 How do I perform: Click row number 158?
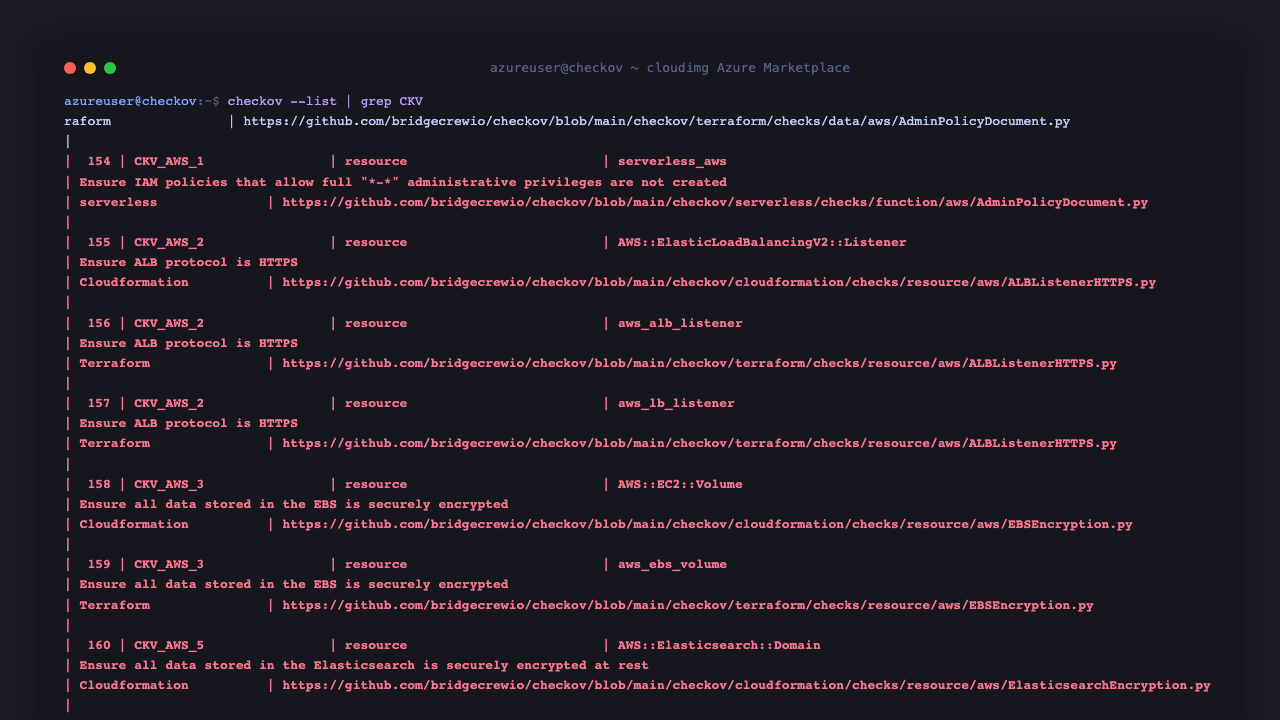point(99,484)
